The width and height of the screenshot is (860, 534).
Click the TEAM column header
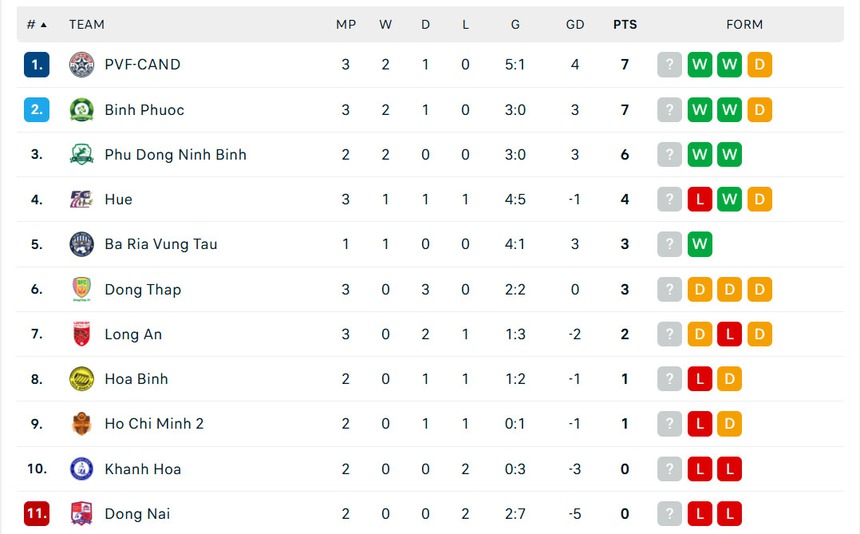click(x=87, y=24)
